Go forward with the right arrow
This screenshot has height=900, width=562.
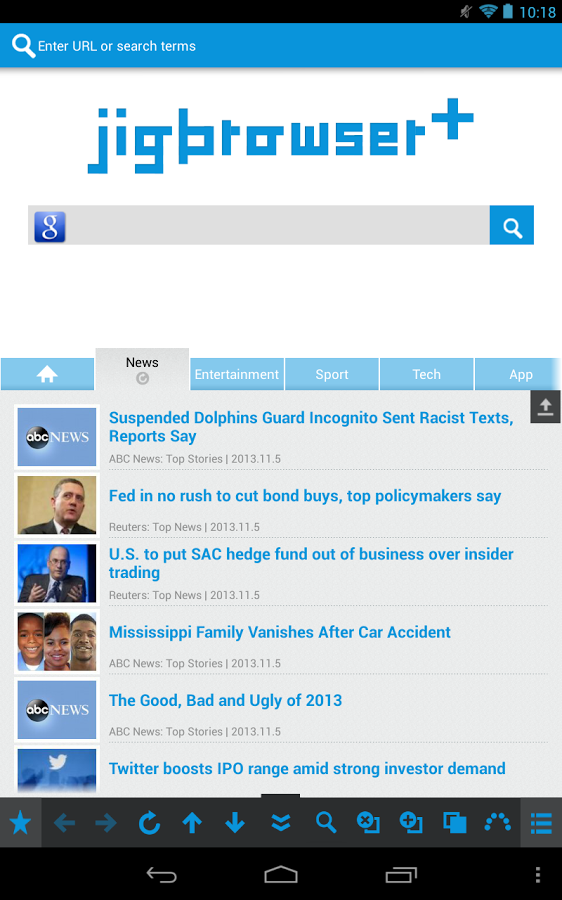tap(106, 823)
